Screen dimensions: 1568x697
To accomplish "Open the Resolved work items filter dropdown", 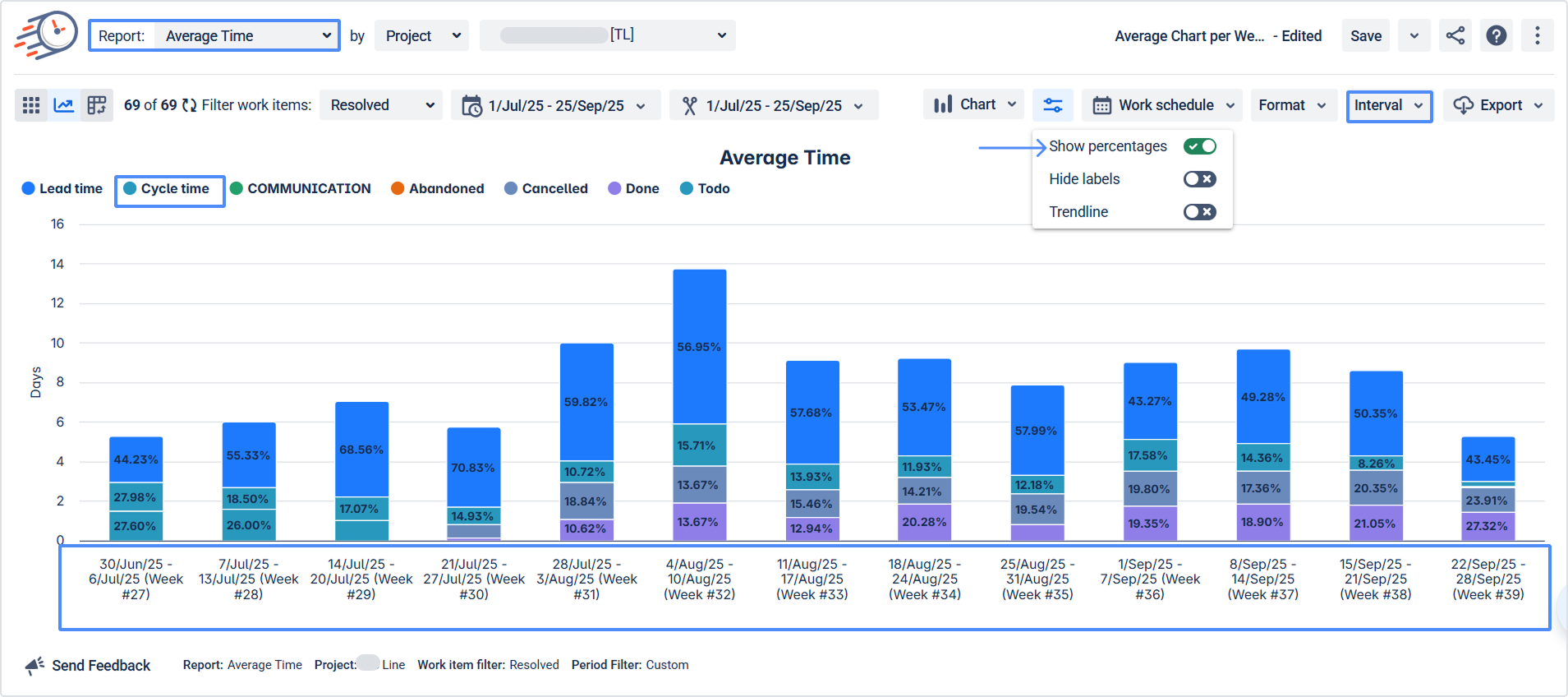I will point(381,105).
